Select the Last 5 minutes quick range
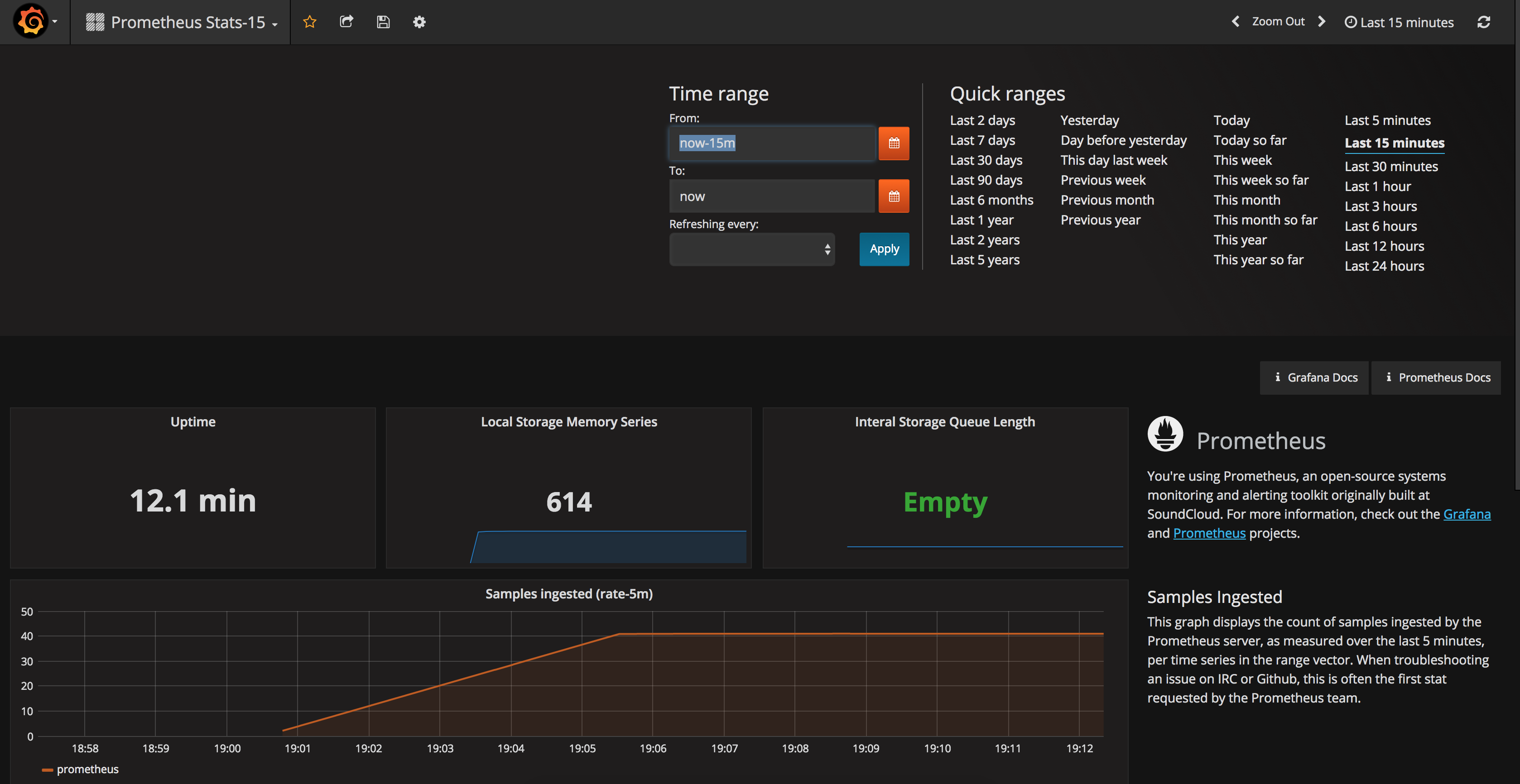Image resolution: width=1520 pixels, height=784 pixels. click(1388, 120)
